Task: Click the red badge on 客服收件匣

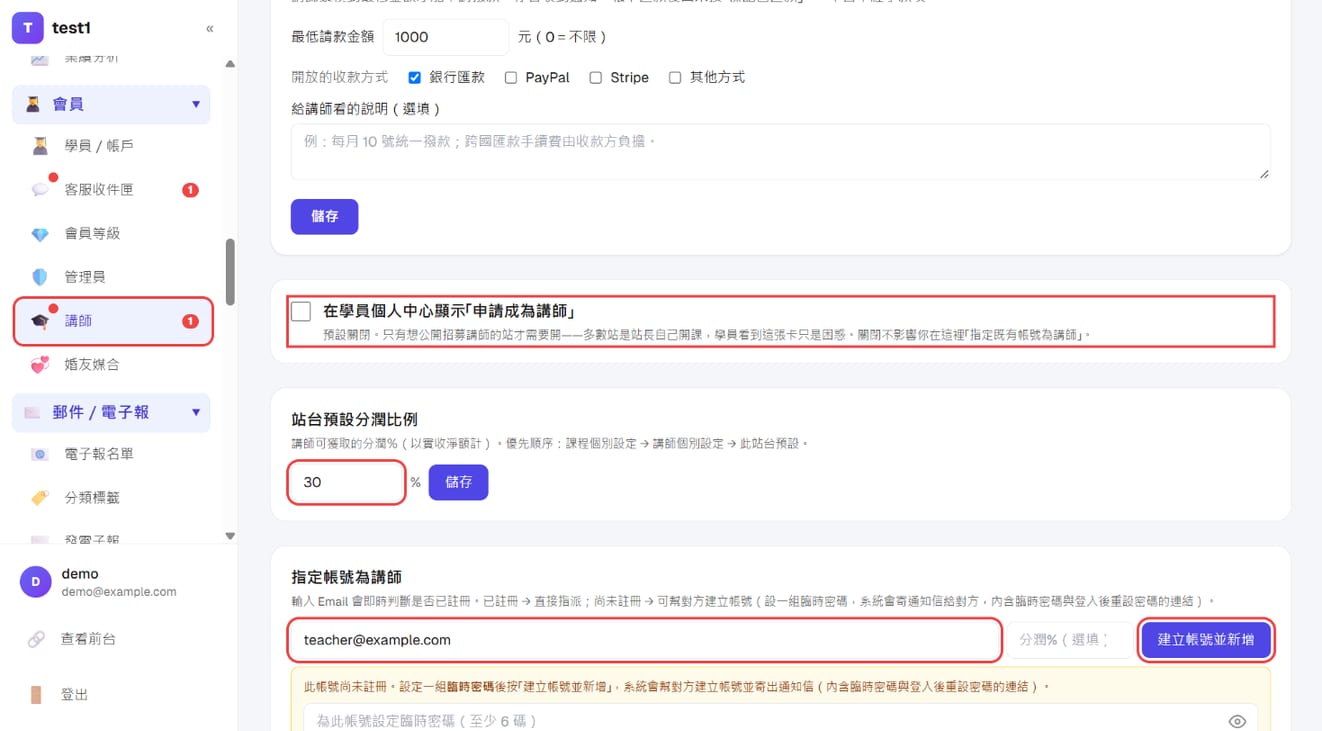Action: [x=190, y=190]
